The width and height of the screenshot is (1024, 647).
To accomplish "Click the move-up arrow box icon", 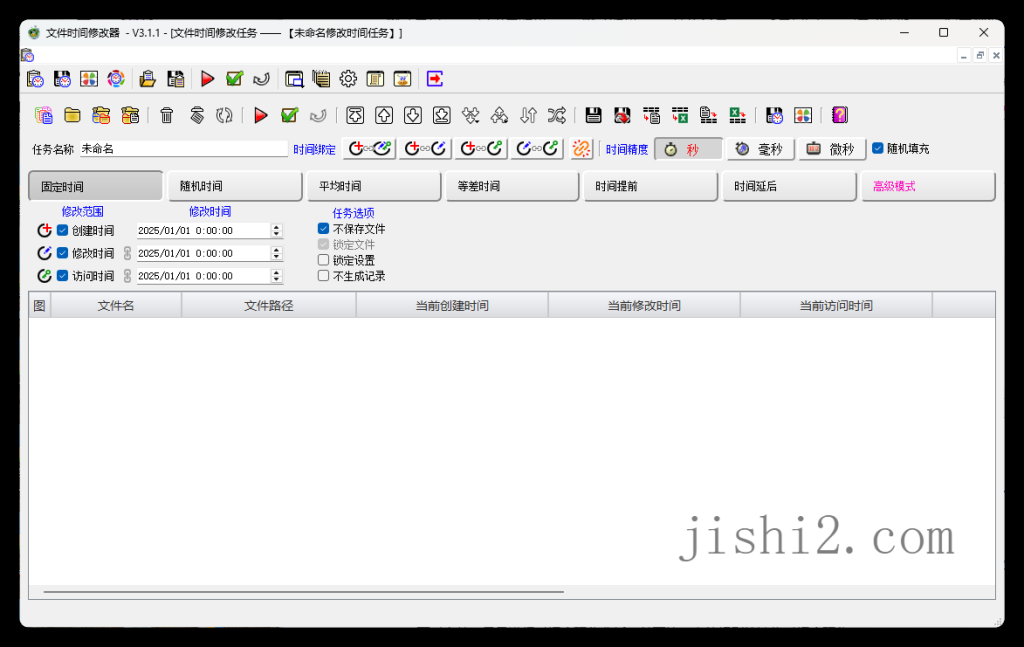I will 384,116.
